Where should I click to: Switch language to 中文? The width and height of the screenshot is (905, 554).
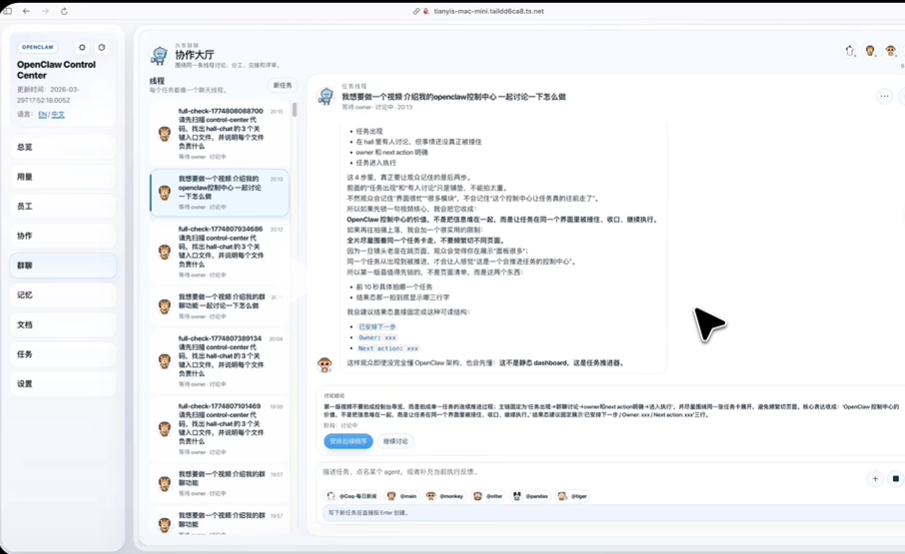[58, 114]
